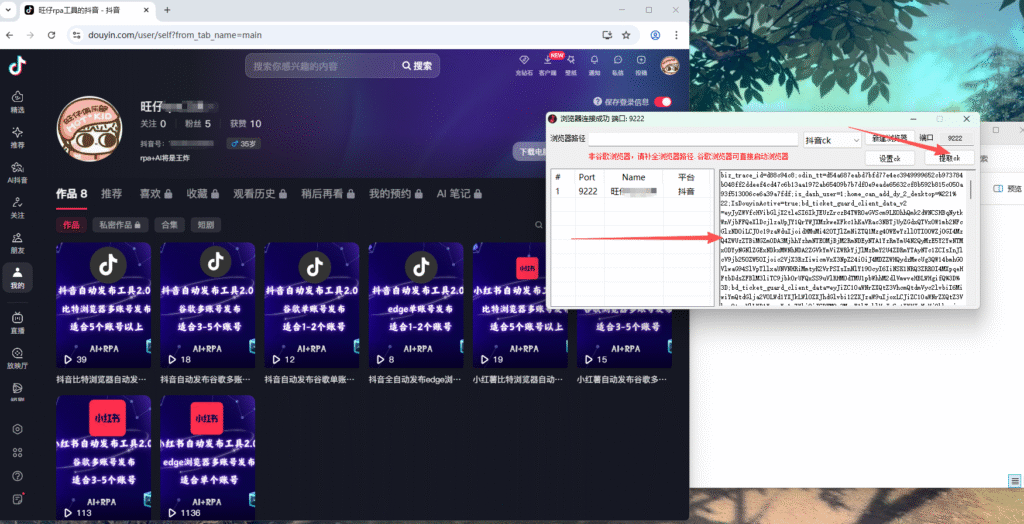Open 直播 in the sidebar
The image size is (1024, 524).
17,322
